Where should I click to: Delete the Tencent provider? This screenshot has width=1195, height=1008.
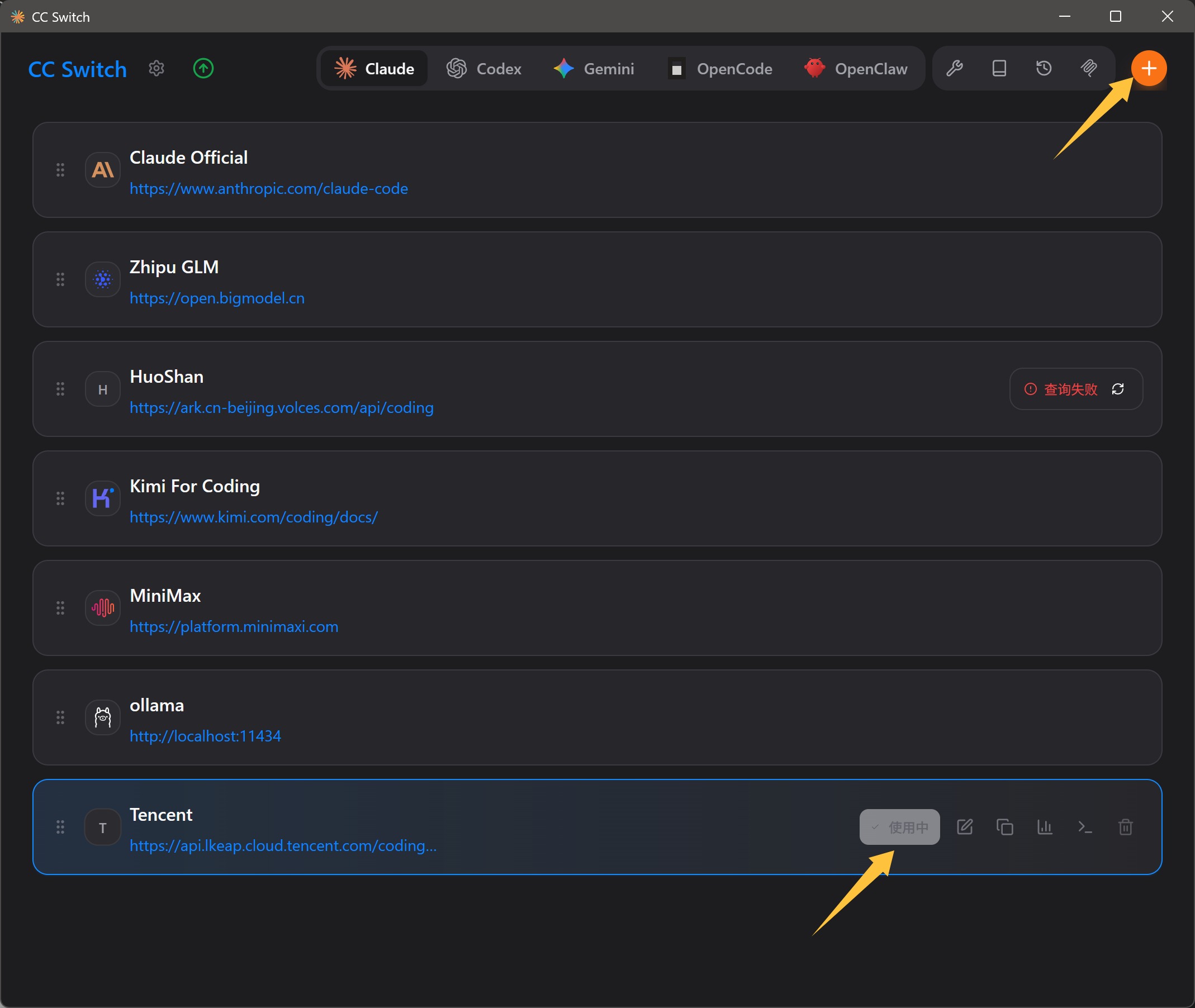point(1125,827)
